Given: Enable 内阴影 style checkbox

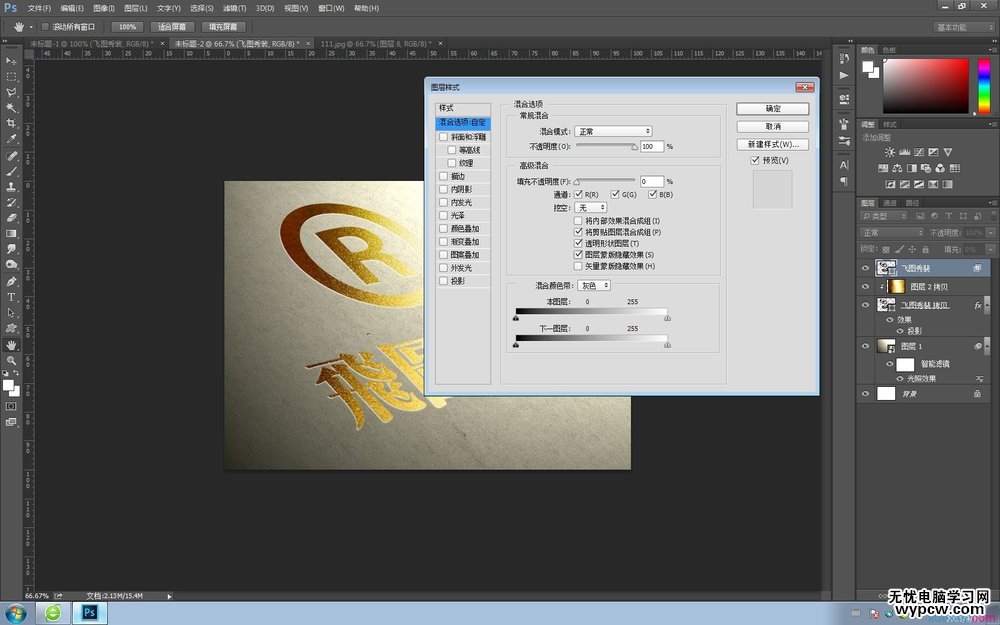Looking at the screenshot, I should tap(443, 189).
